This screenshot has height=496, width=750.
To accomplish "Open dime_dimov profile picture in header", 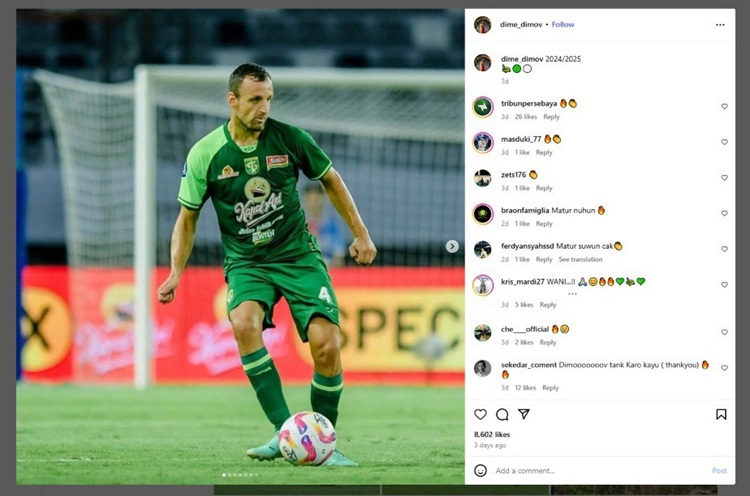I will click(x=482, y=24).
